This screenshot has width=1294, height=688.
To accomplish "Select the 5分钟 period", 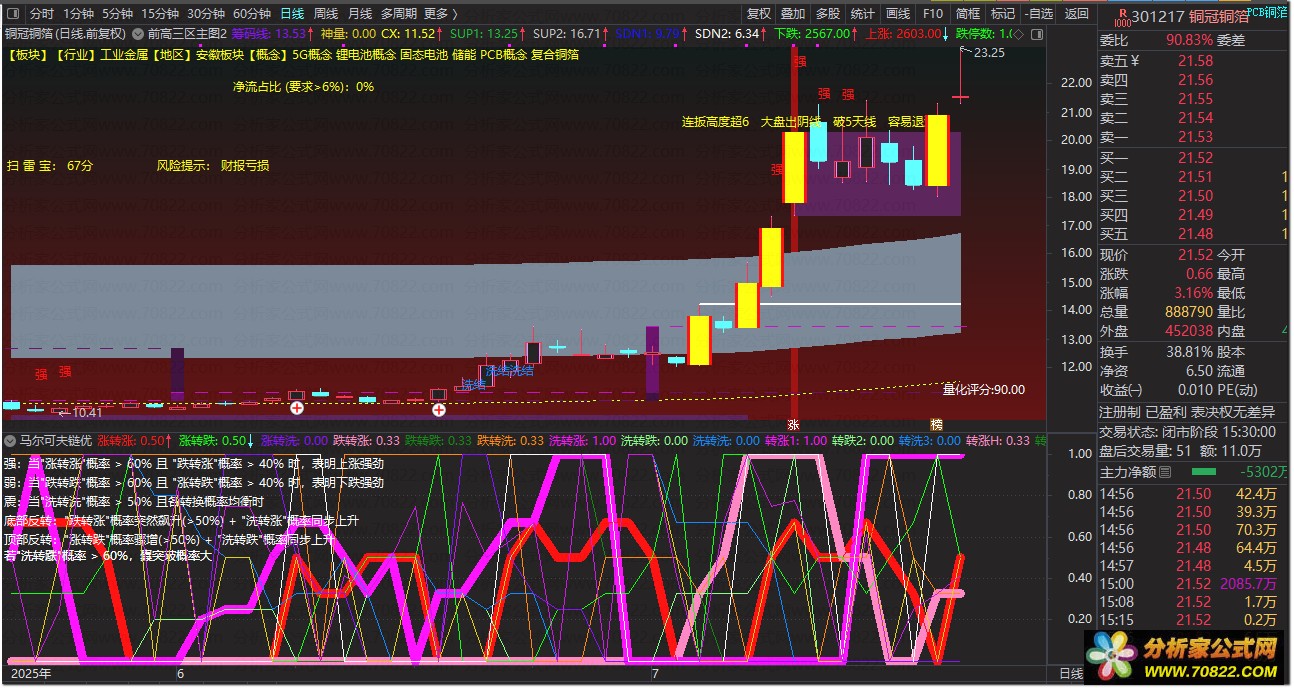I will click(117, 14).
